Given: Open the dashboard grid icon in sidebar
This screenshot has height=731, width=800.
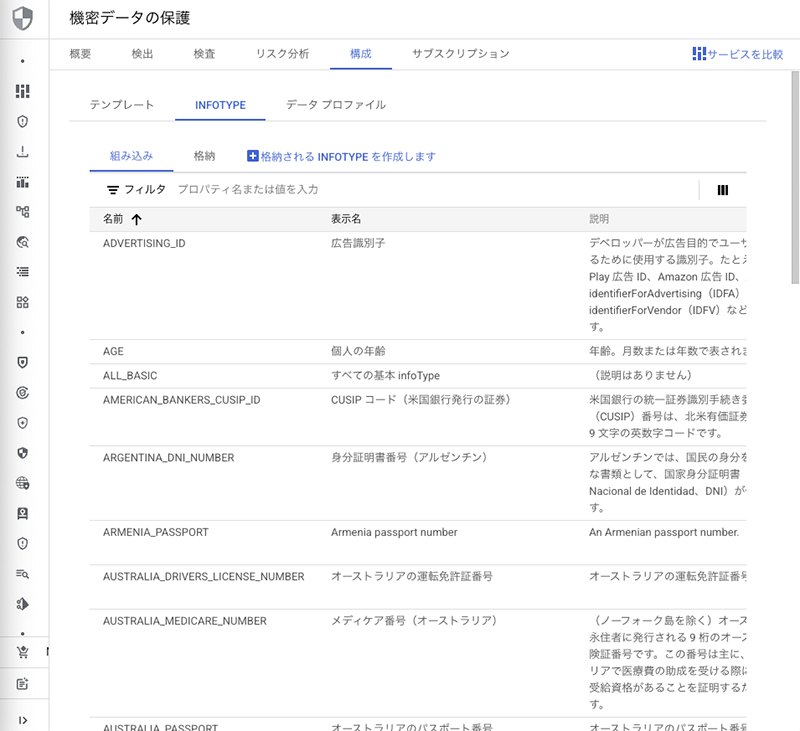Looking at the screenshot, I should point(22,91).
